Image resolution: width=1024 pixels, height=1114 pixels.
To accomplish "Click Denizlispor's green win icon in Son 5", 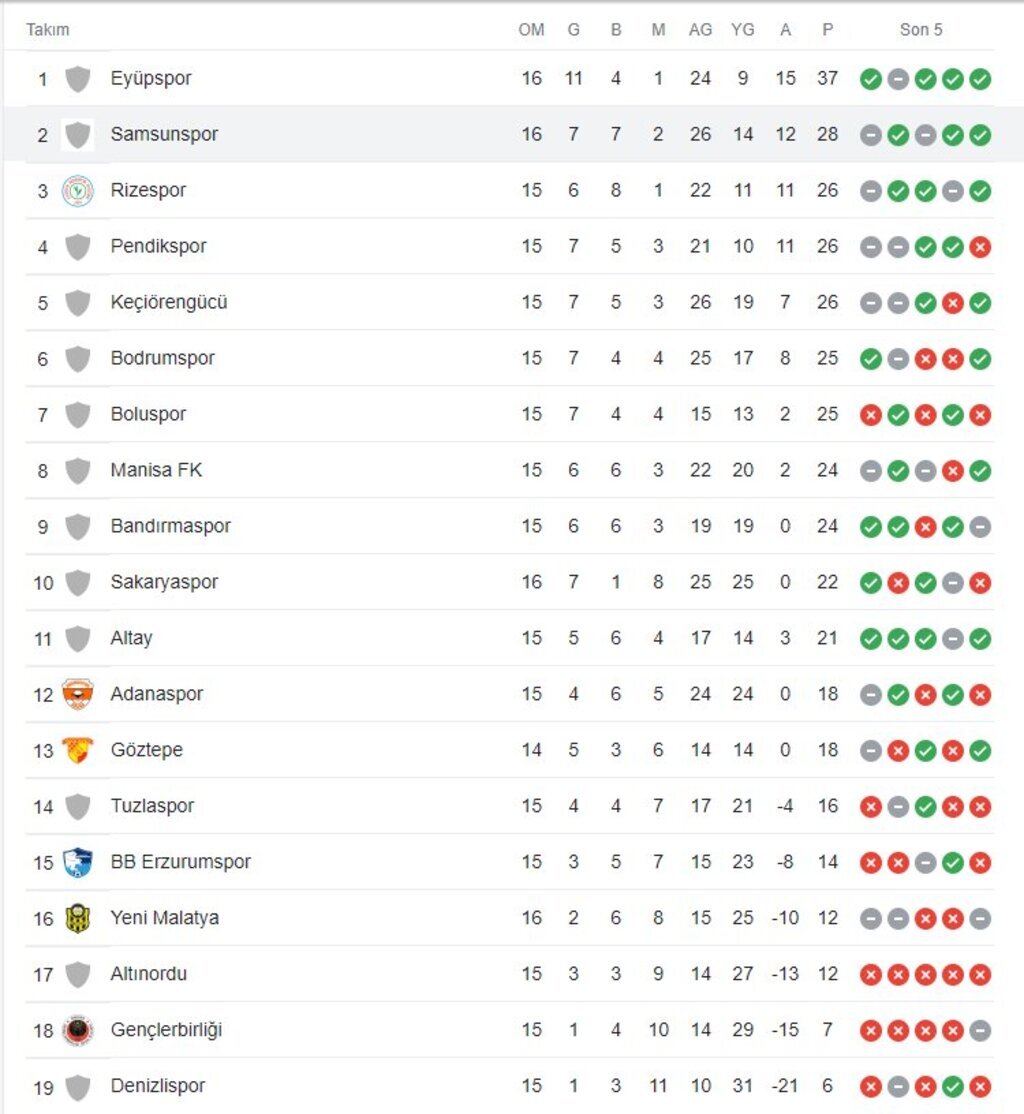I will (x=953, y=1086).
